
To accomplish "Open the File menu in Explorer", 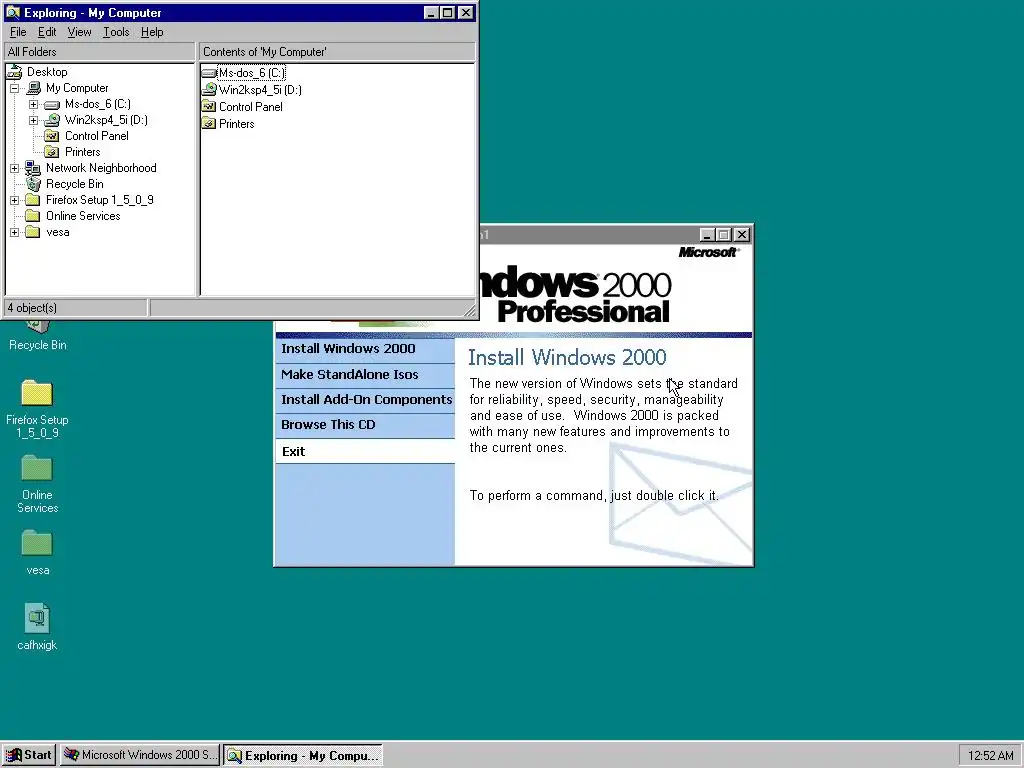I will 18,32.
